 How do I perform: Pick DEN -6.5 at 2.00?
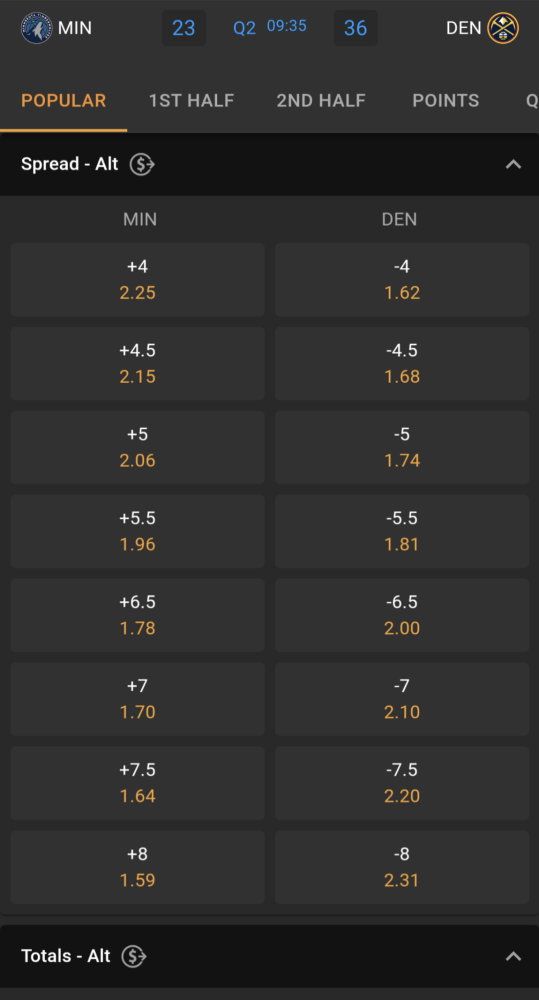[402, 615]
